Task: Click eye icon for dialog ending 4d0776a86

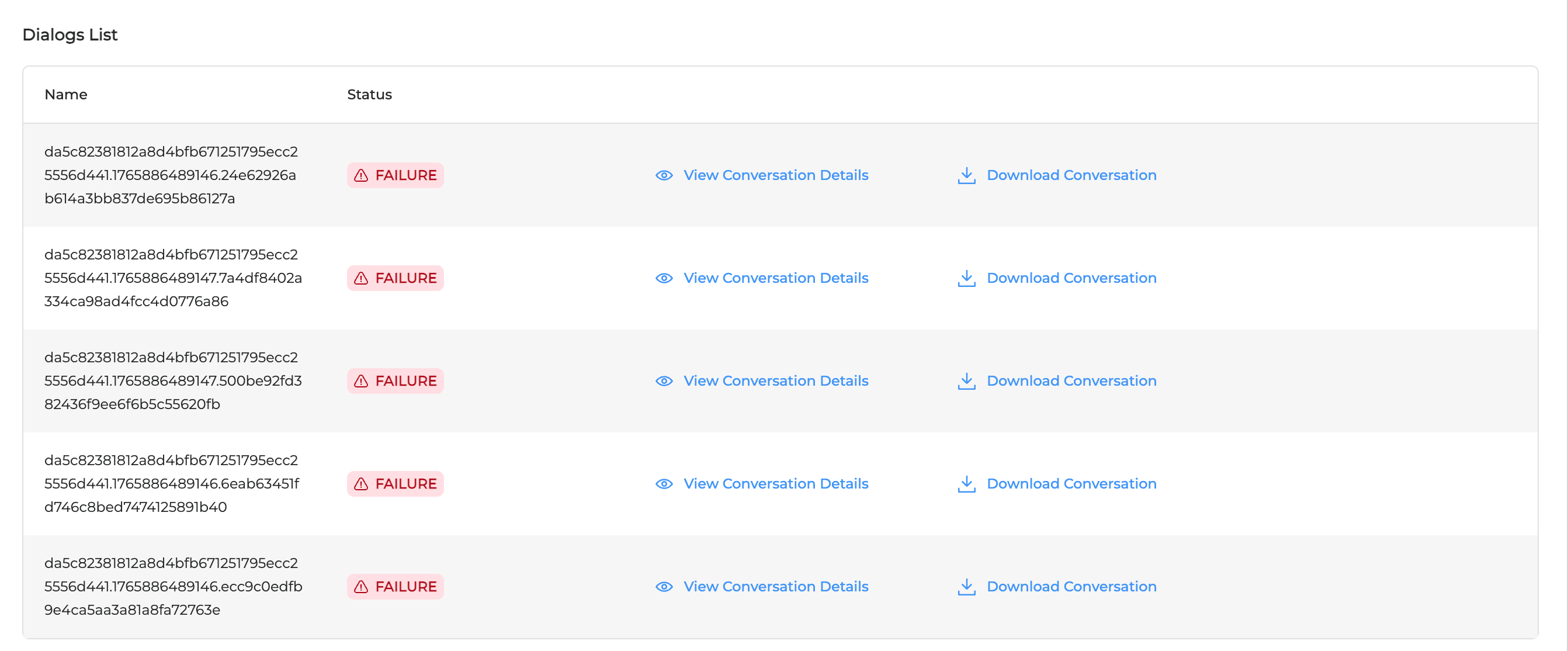Action: point(664,278)
